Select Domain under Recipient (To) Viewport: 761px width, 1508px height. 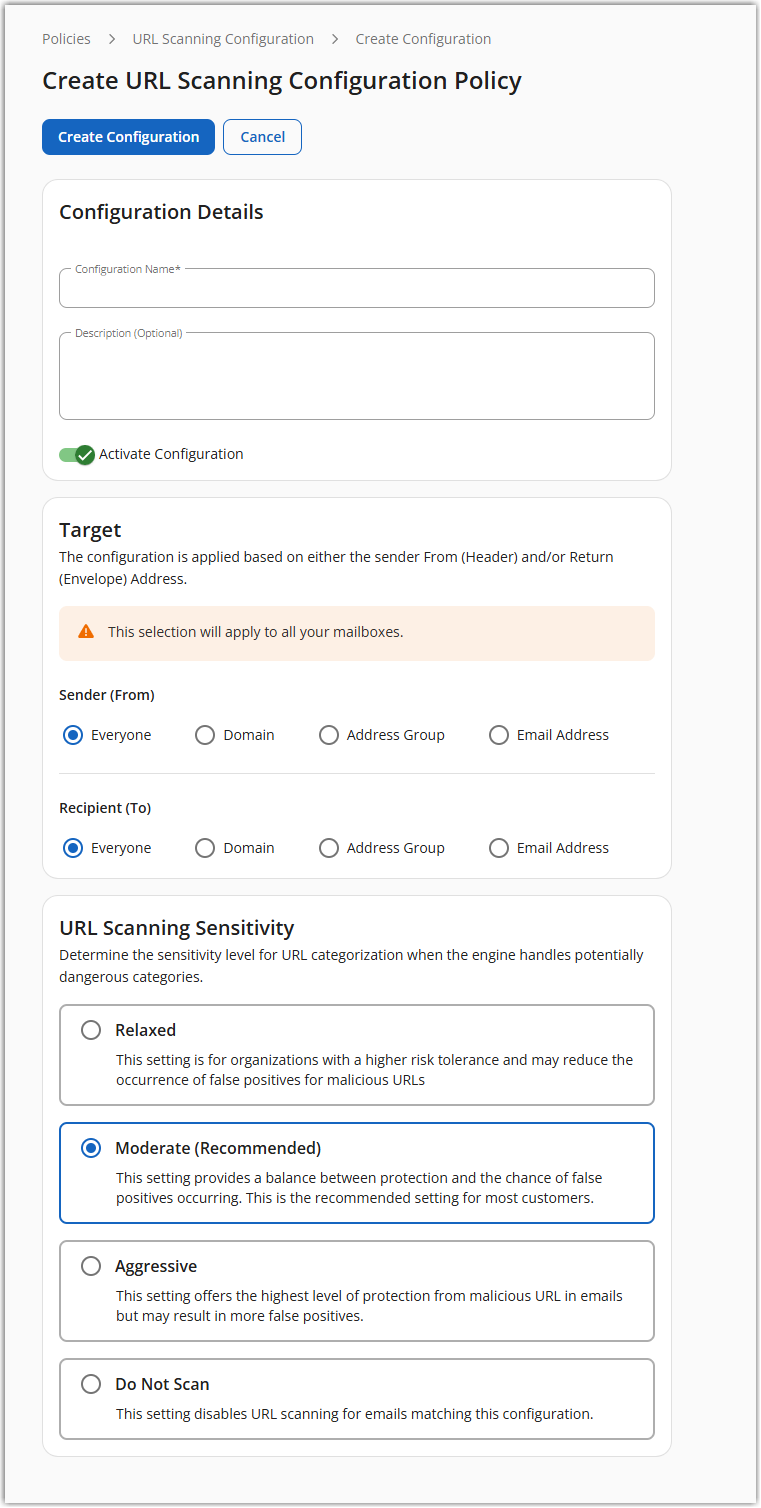click(x=205, y=849)
